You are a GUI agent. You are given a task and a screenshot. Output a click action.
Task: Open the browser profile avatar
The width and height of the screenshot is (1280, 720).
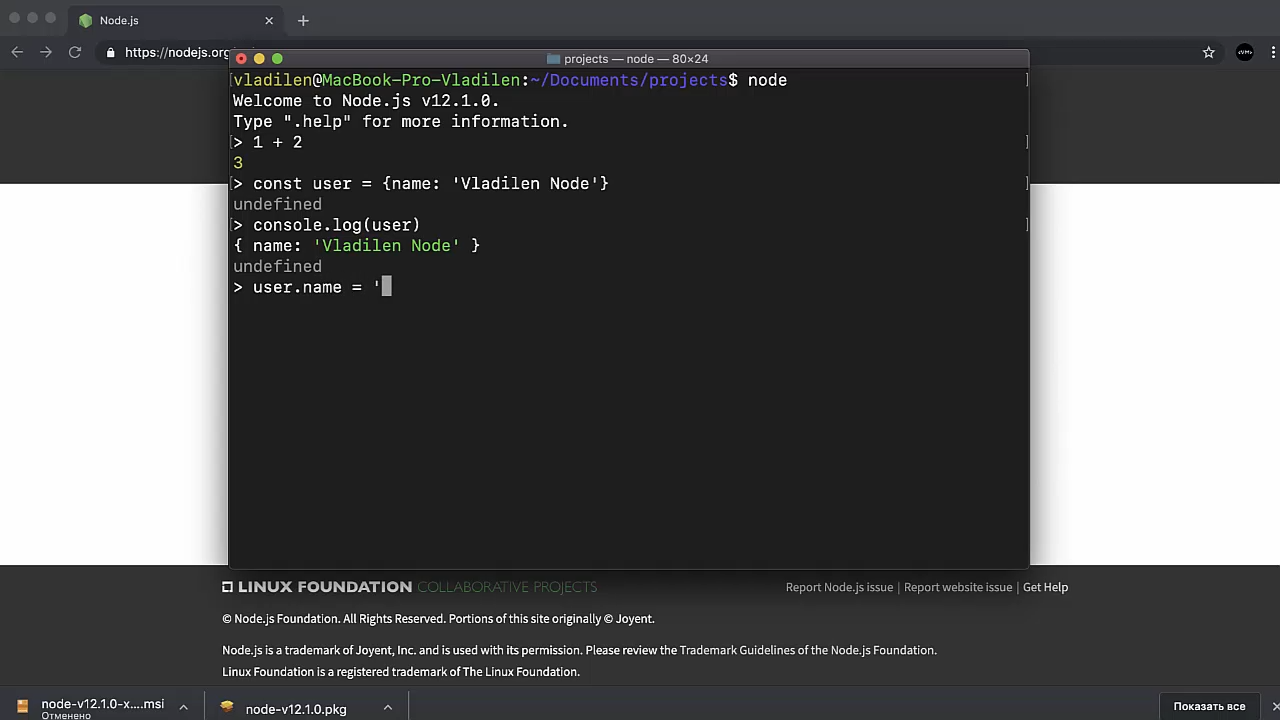coord(1245,52)
